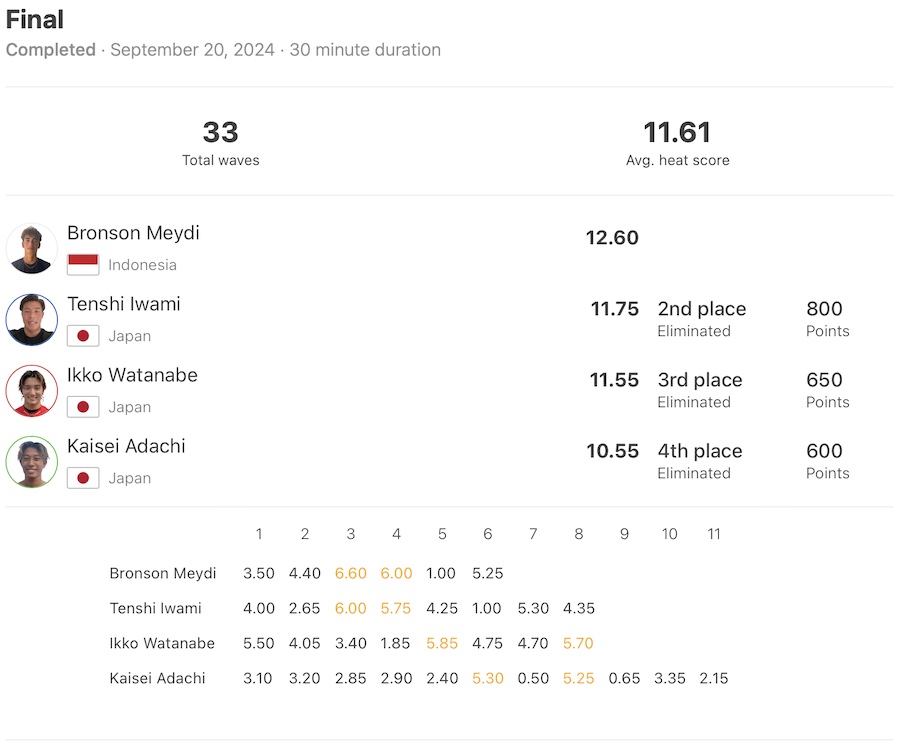Click Japan flag under Ikko Watanabe
Viewport: 900px width, 748px height.
[83, 407]
